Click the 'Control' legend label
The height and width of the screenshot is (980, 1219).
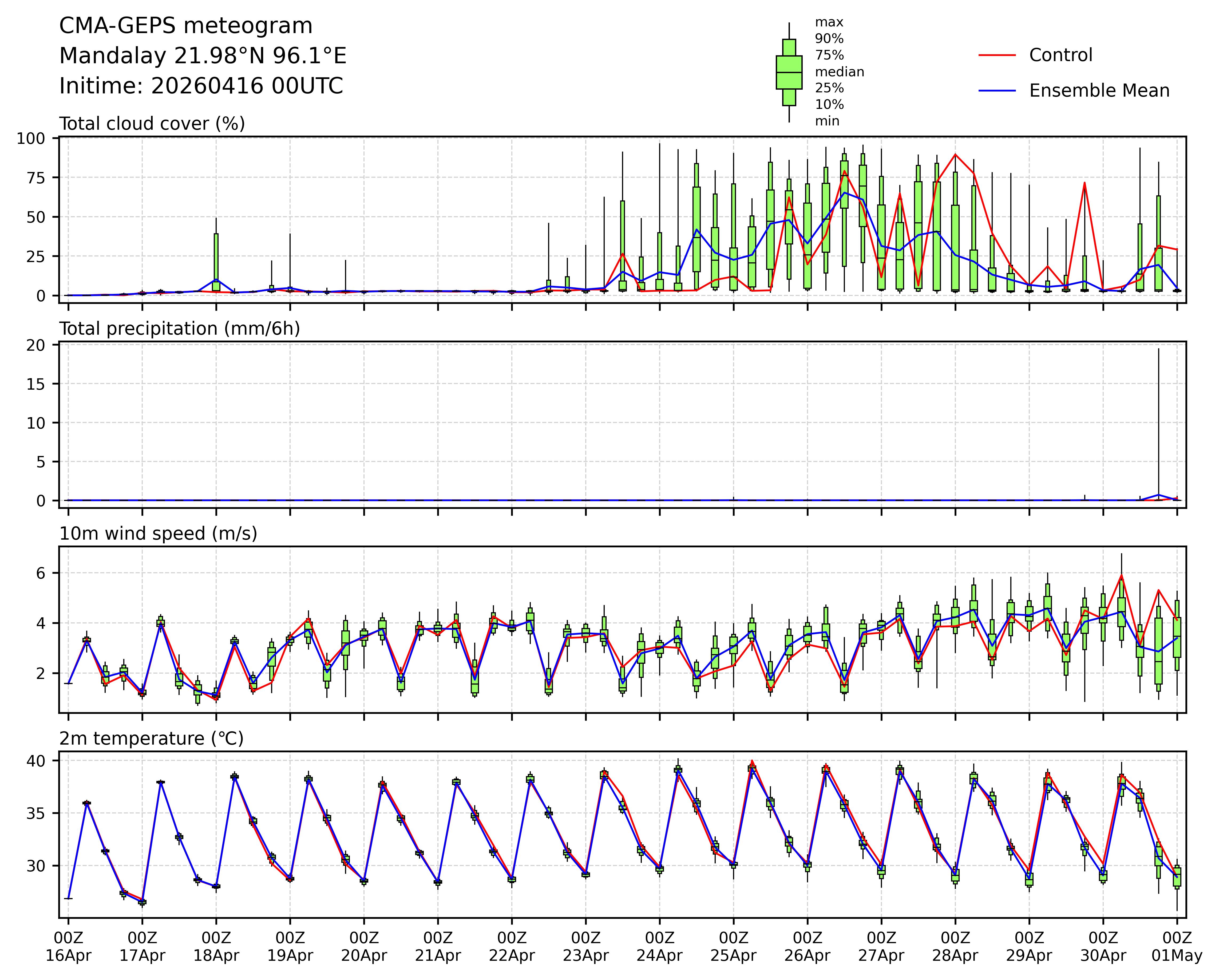click(x=1060, y=55)
